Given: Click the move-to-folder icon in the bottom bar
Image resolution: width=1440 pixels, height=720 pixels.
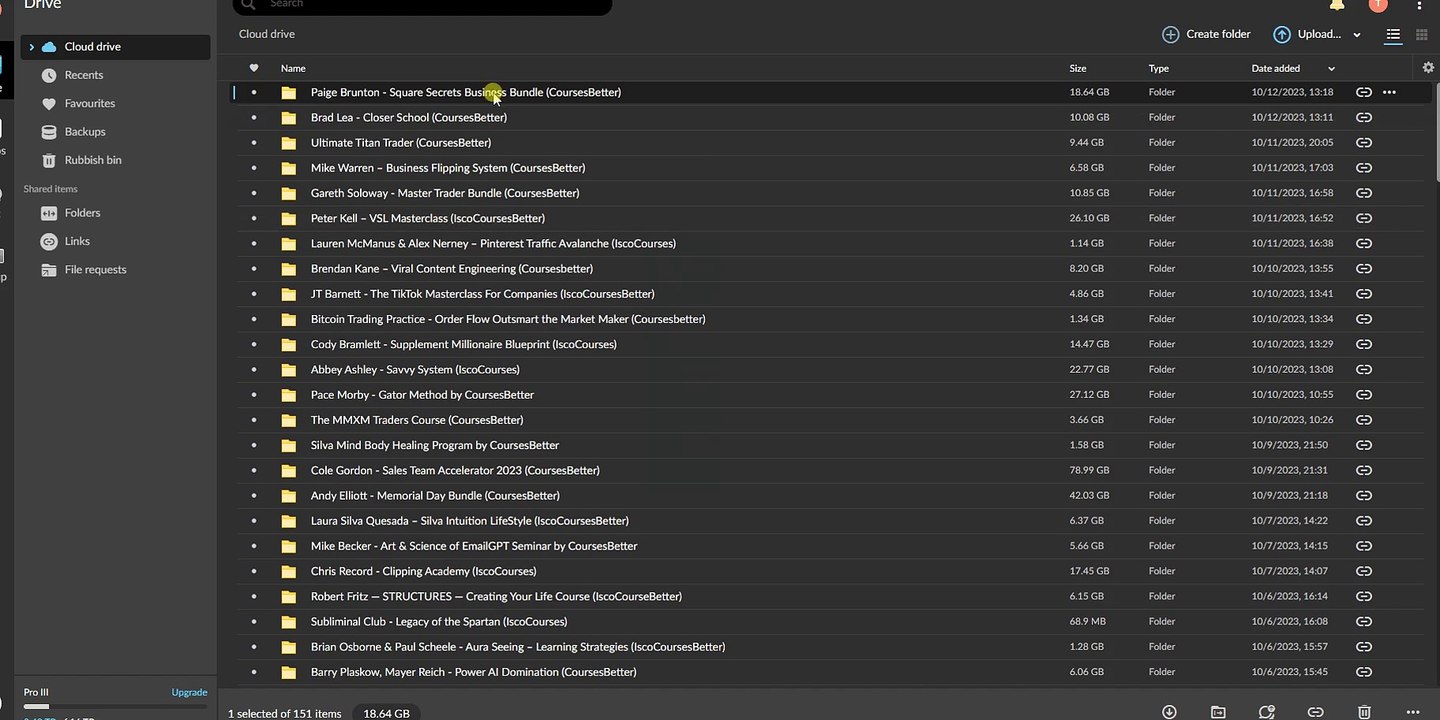Looking at the screenshot, I should pos(1218,712).
